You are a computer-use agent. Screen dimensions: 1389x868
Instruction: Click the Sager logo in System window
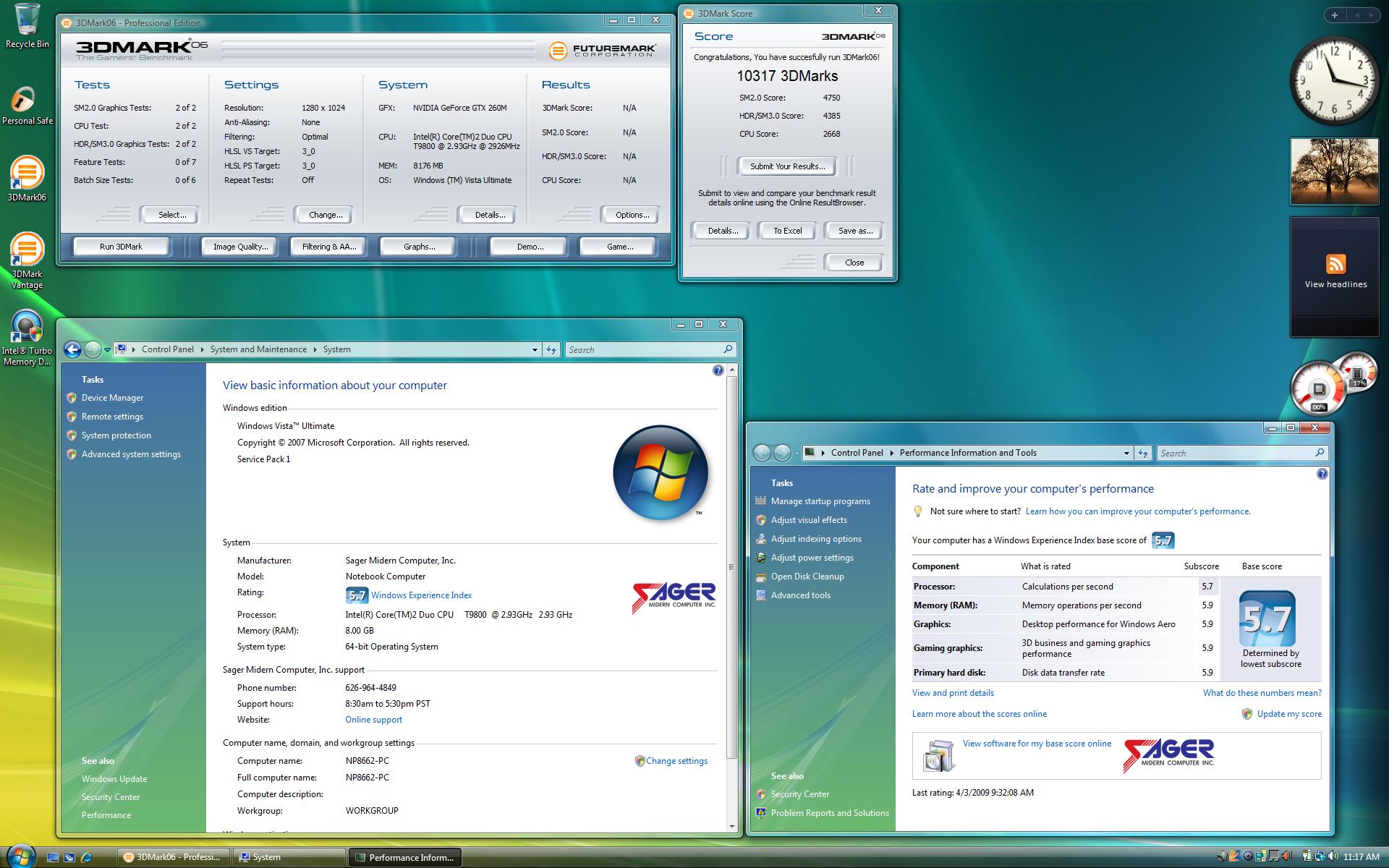(x=674, y=597)
